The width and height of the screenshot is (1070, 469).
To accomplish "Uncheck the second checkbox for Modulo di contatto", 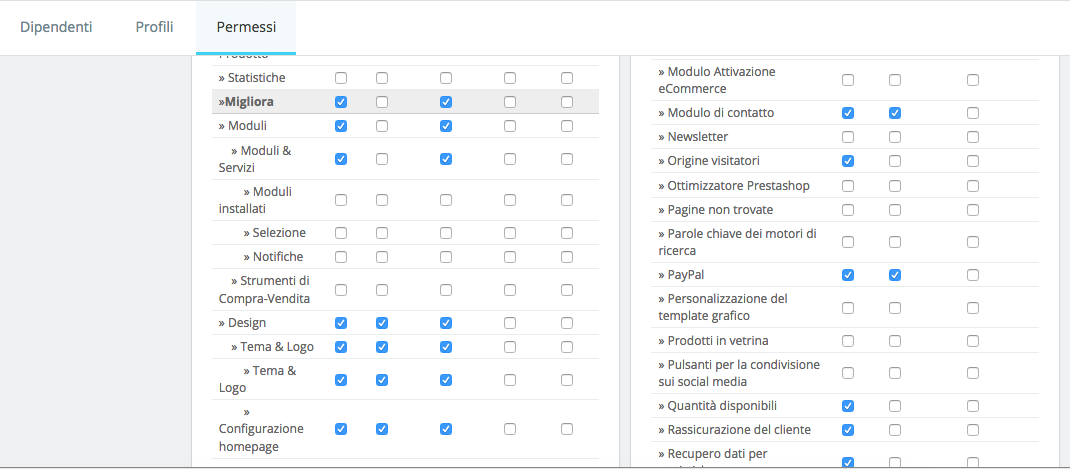I will [895, 113].
